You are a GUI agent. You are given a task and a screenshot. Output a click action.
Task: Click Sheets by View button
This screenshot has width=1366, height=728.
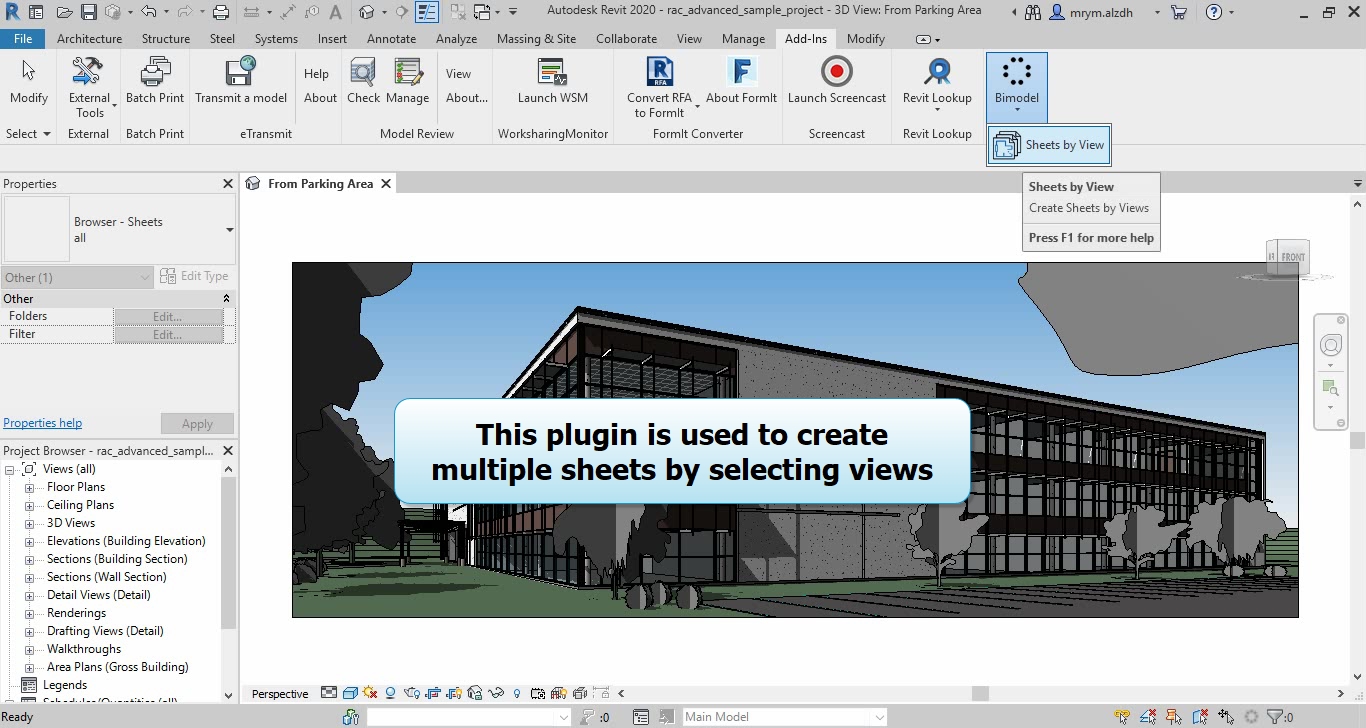coord(1049,145)
